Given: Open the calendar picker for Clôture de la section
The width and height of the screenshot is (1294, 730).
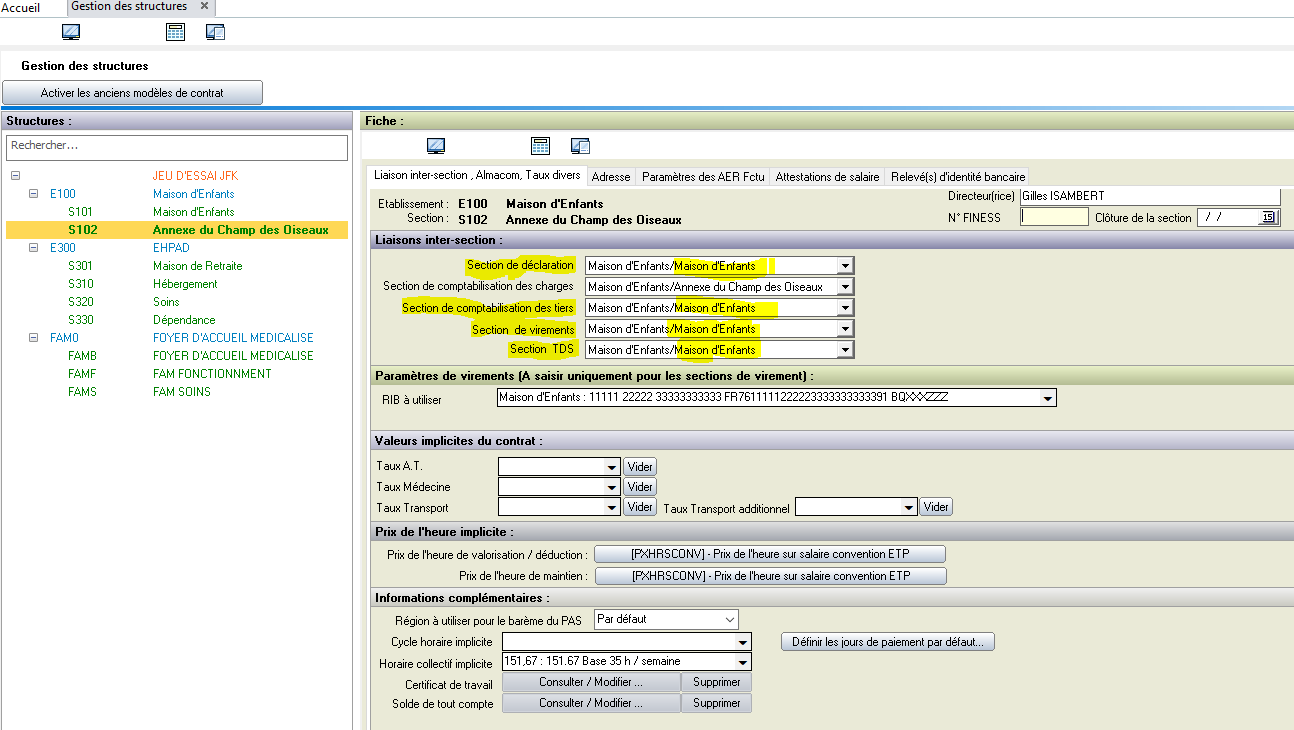Looking at the screenshot, I should (1269, 217).
